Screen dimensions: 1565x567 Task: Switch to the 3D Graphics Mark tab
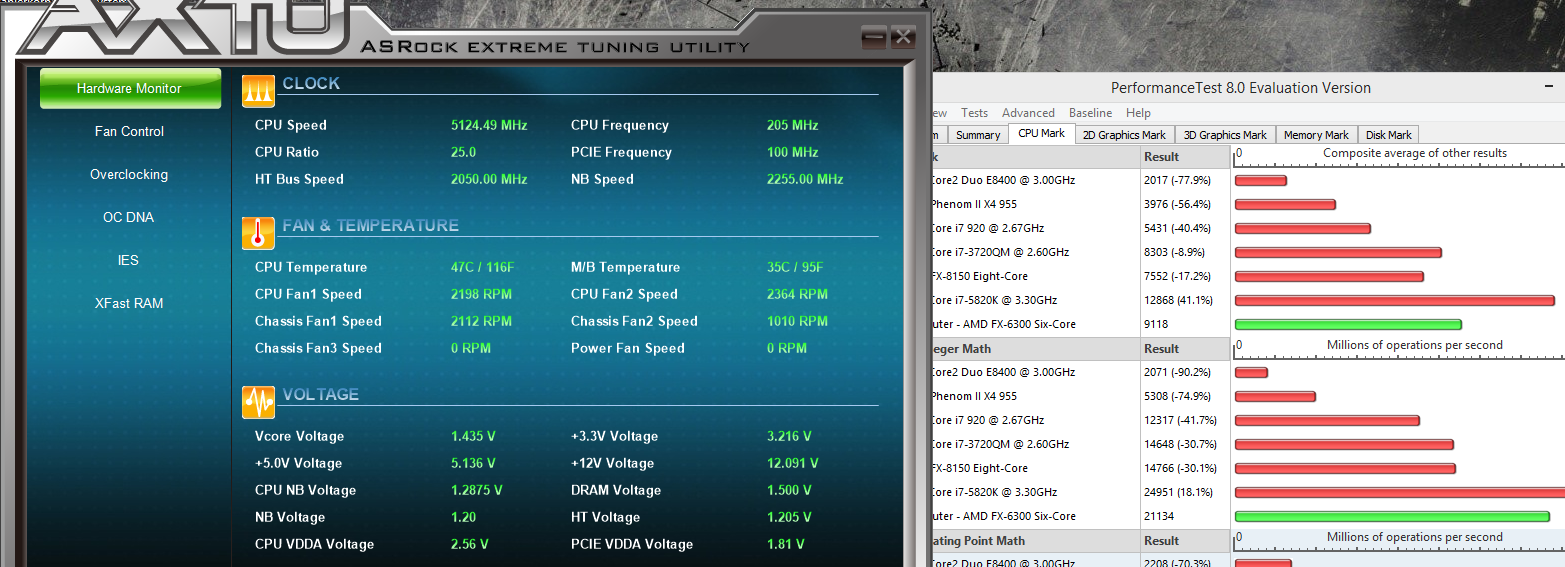(x=1225, y=135)
